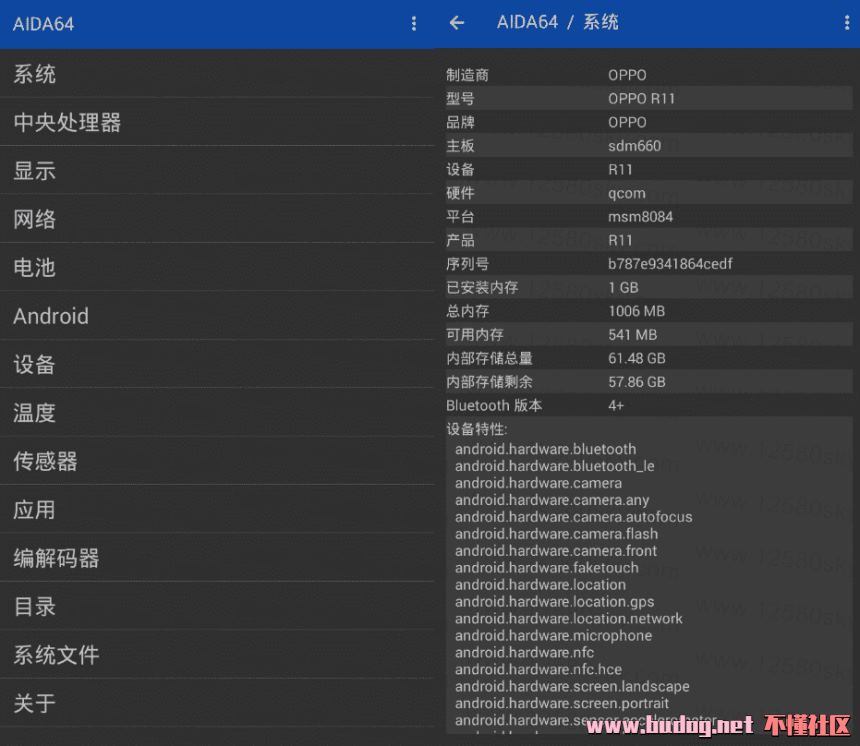860x746 pixels.
Task: Select the 制造商 OPPO row
Action: coord(649,75)
